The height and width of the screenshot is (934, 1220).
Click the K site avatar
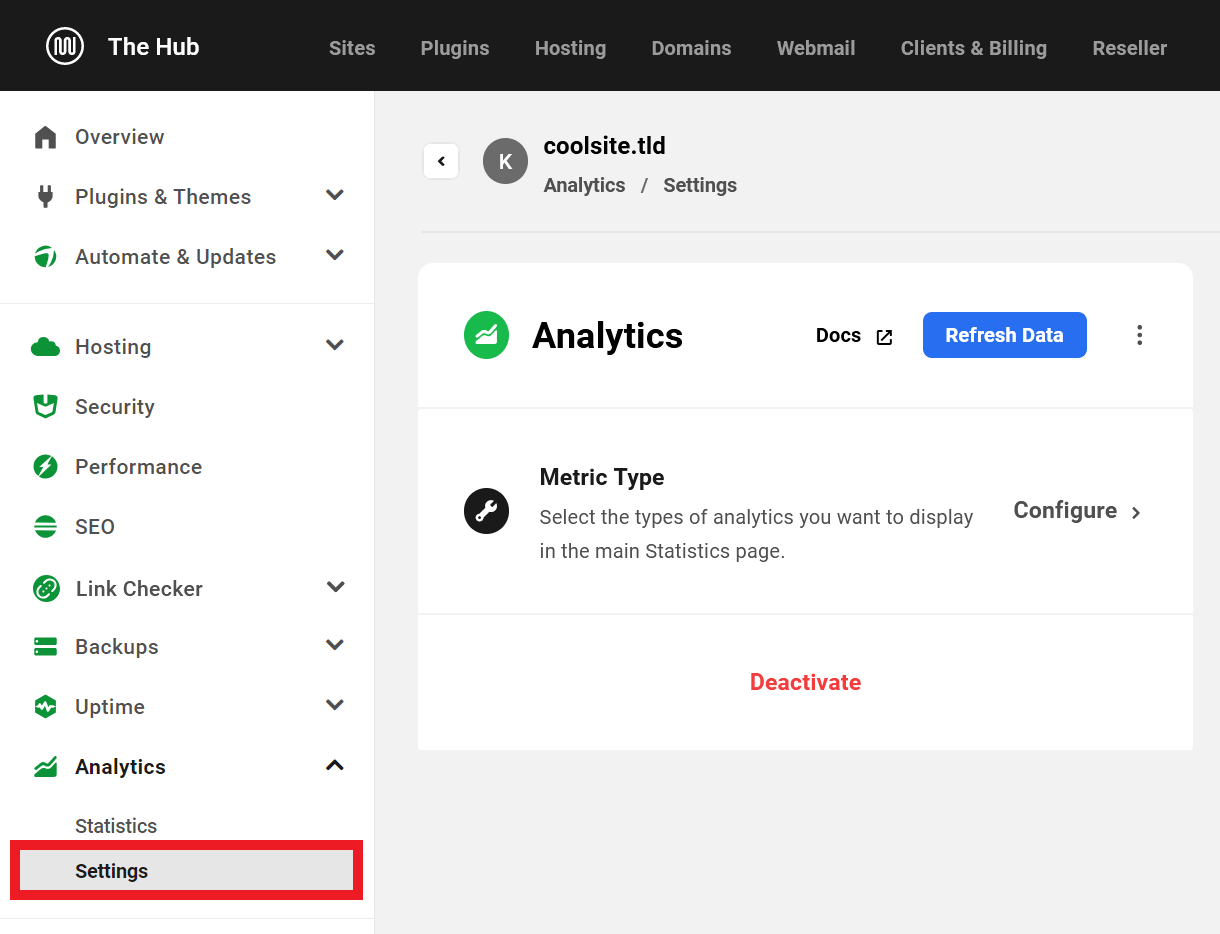tap(505, 161)
